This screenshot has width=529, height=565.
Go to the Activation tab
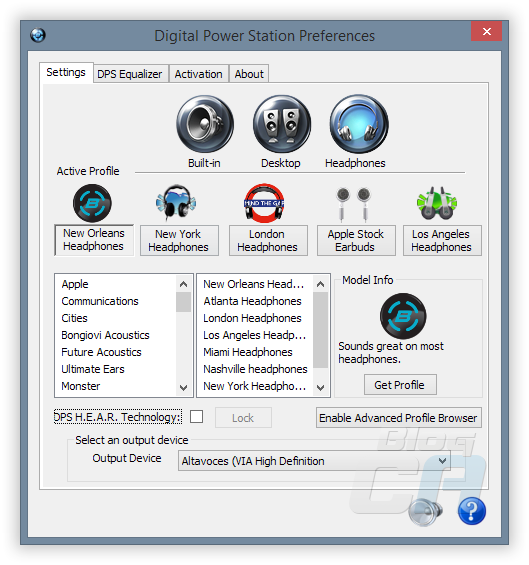coord(199,74)
